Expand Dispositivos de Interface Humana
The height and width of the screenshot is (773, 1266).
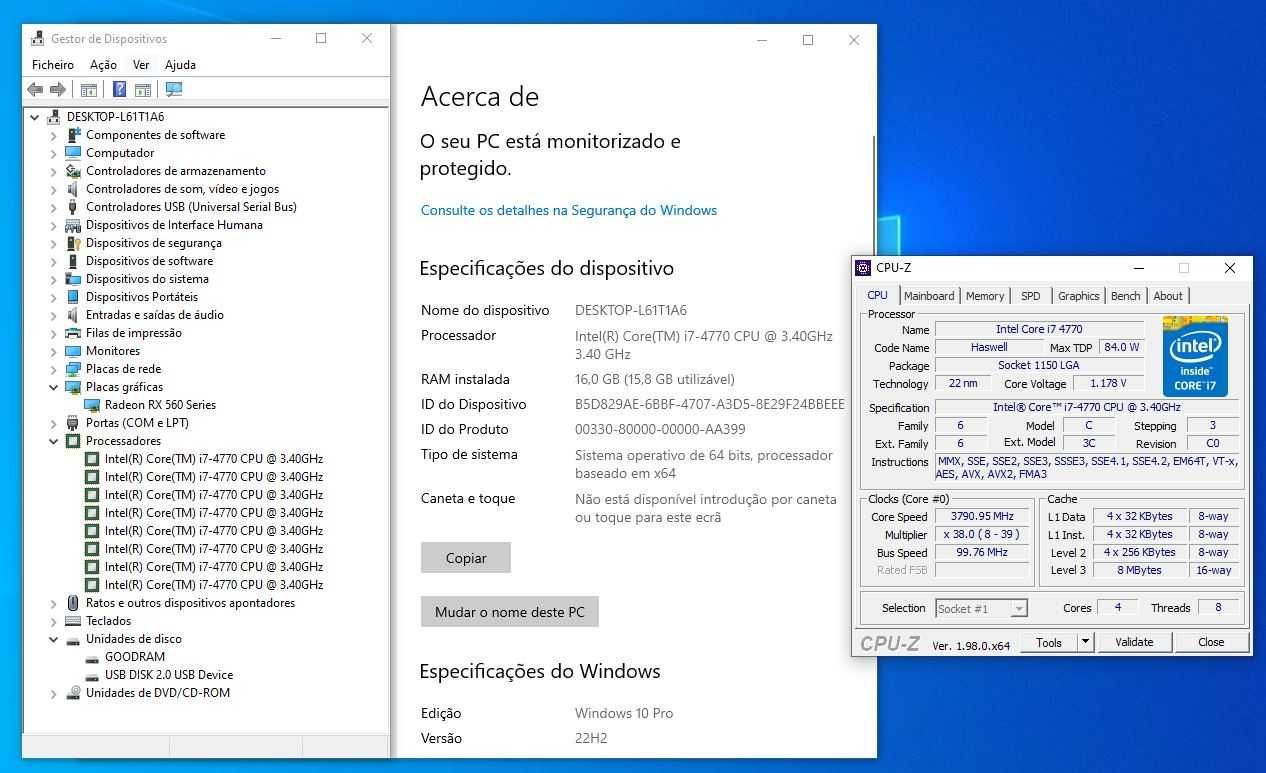pos(54,225)
